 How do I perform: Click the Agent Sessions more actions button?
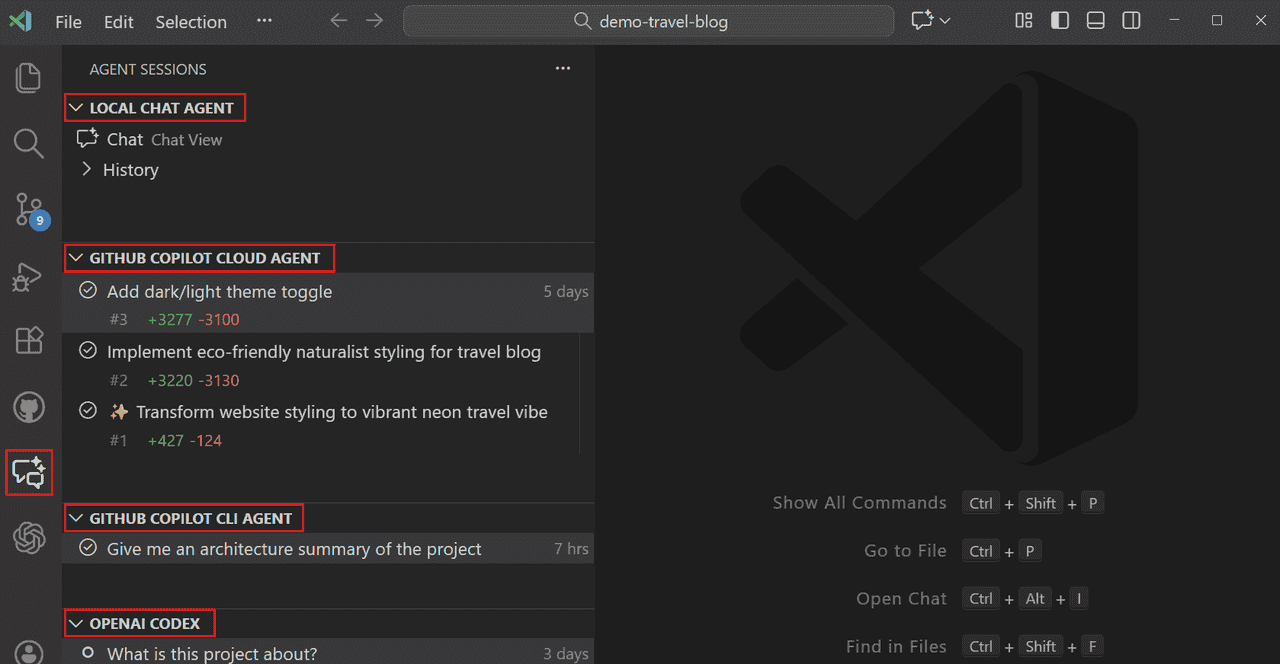tap(562, 68)
